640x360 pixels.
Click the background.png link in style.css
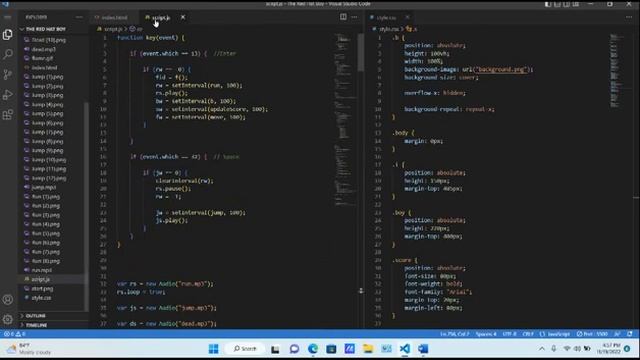tap(501, 69)
